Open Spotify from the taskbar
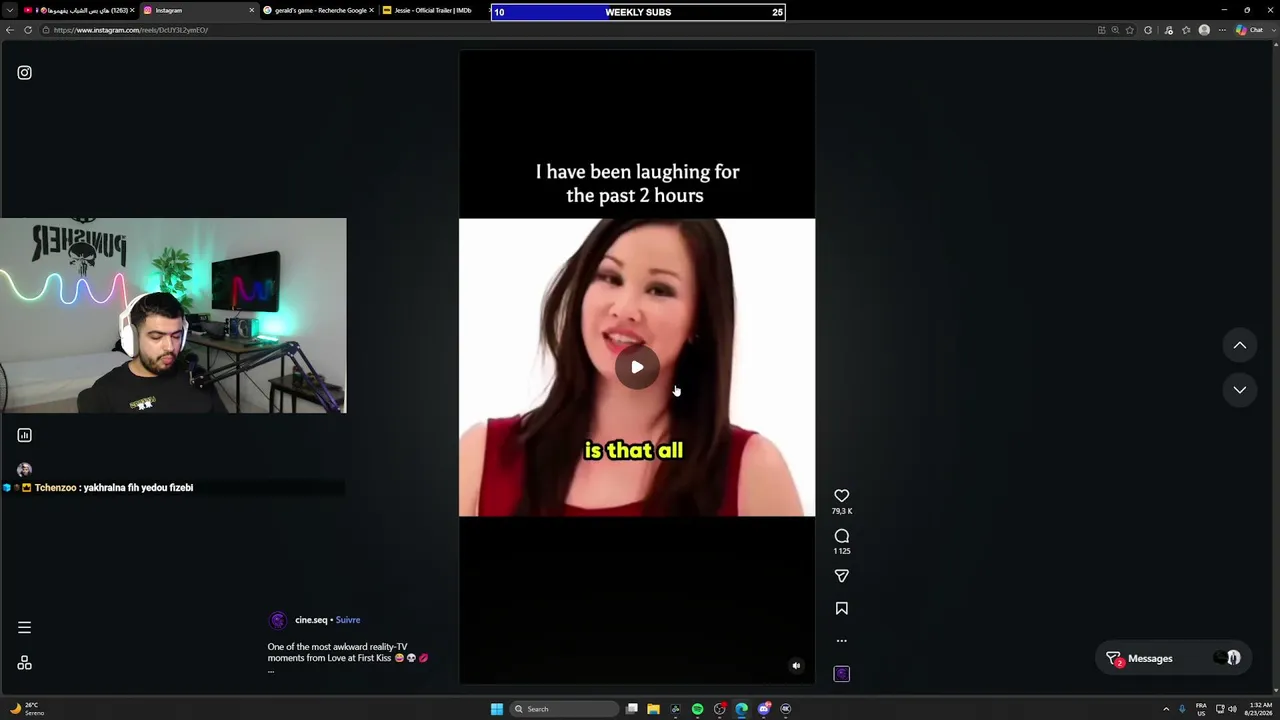The width and height of the screenshot is (1280, 720). click(697, 709)
